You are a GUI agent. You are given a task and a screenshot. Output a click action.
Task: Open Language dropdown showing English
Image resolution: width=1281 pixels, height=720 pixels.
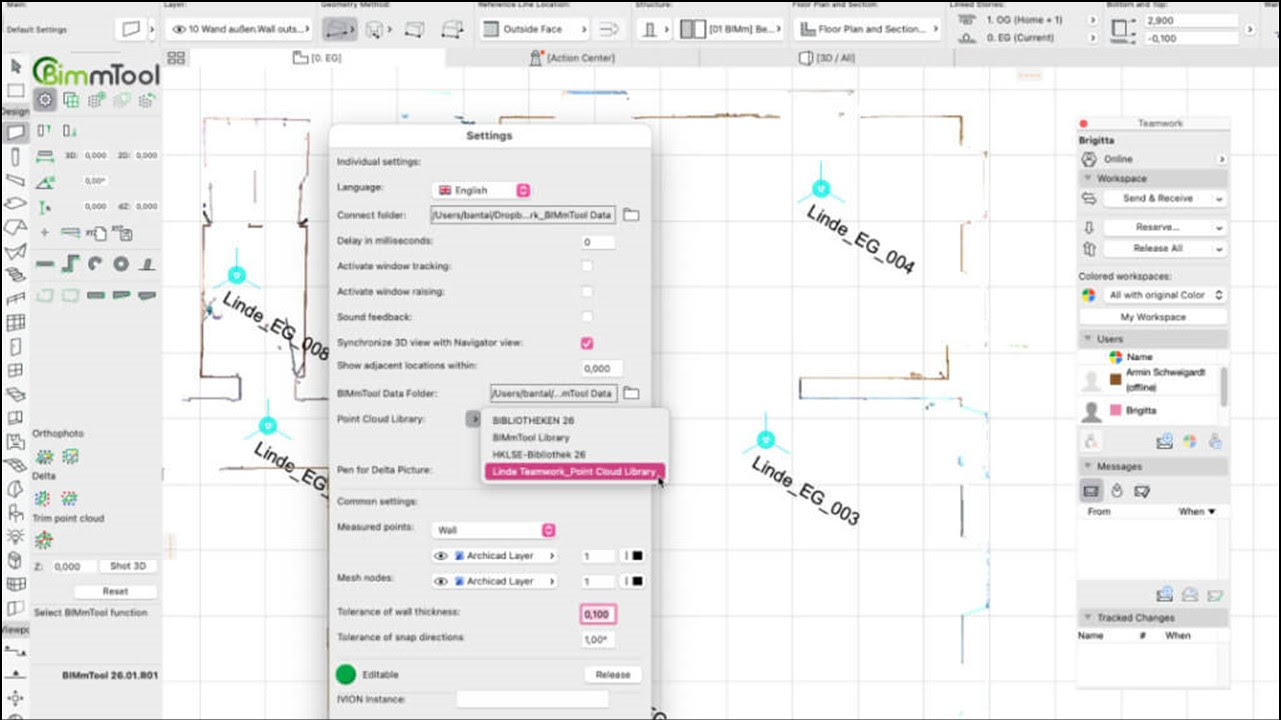pyautogui.click(x=481, y=190)
